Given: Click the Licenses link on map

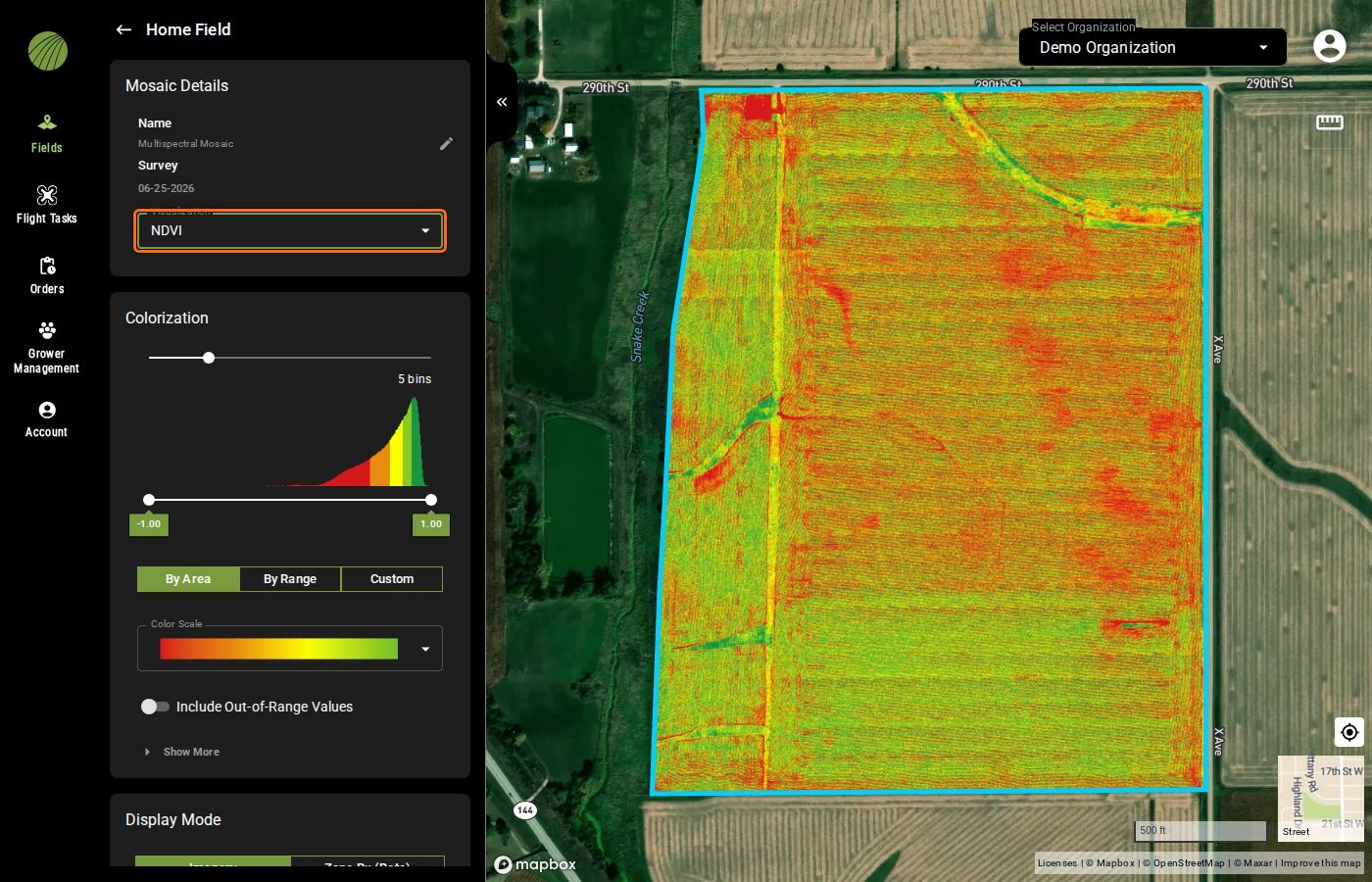Looking at the screenshot, I should tap(1056, 863).
